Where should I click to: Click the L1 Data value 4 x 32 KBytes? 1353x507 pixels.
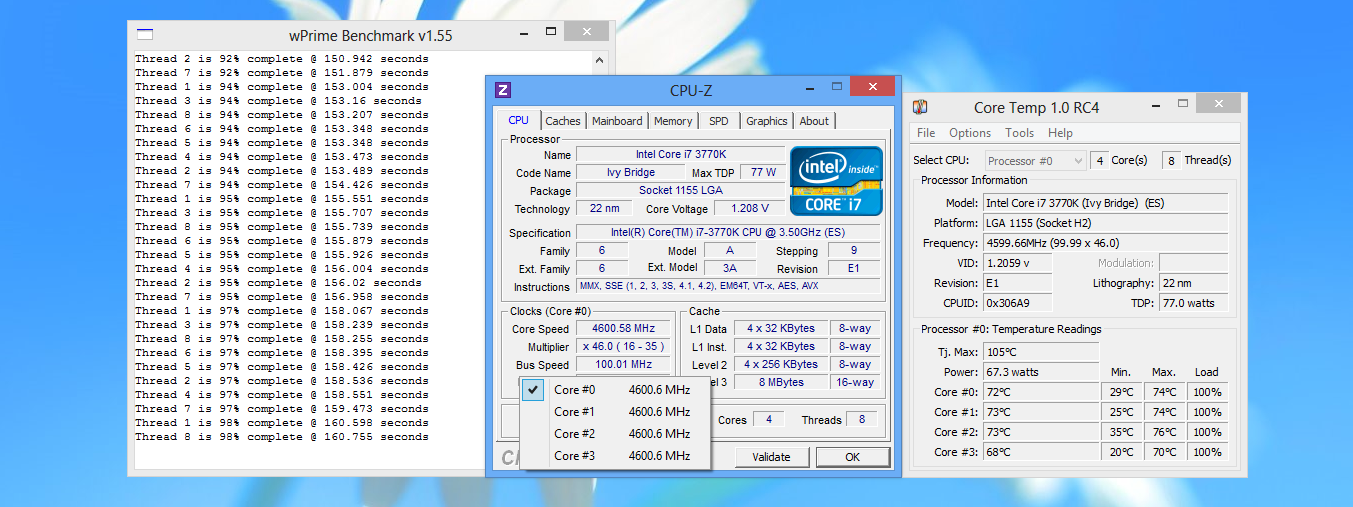781,328
